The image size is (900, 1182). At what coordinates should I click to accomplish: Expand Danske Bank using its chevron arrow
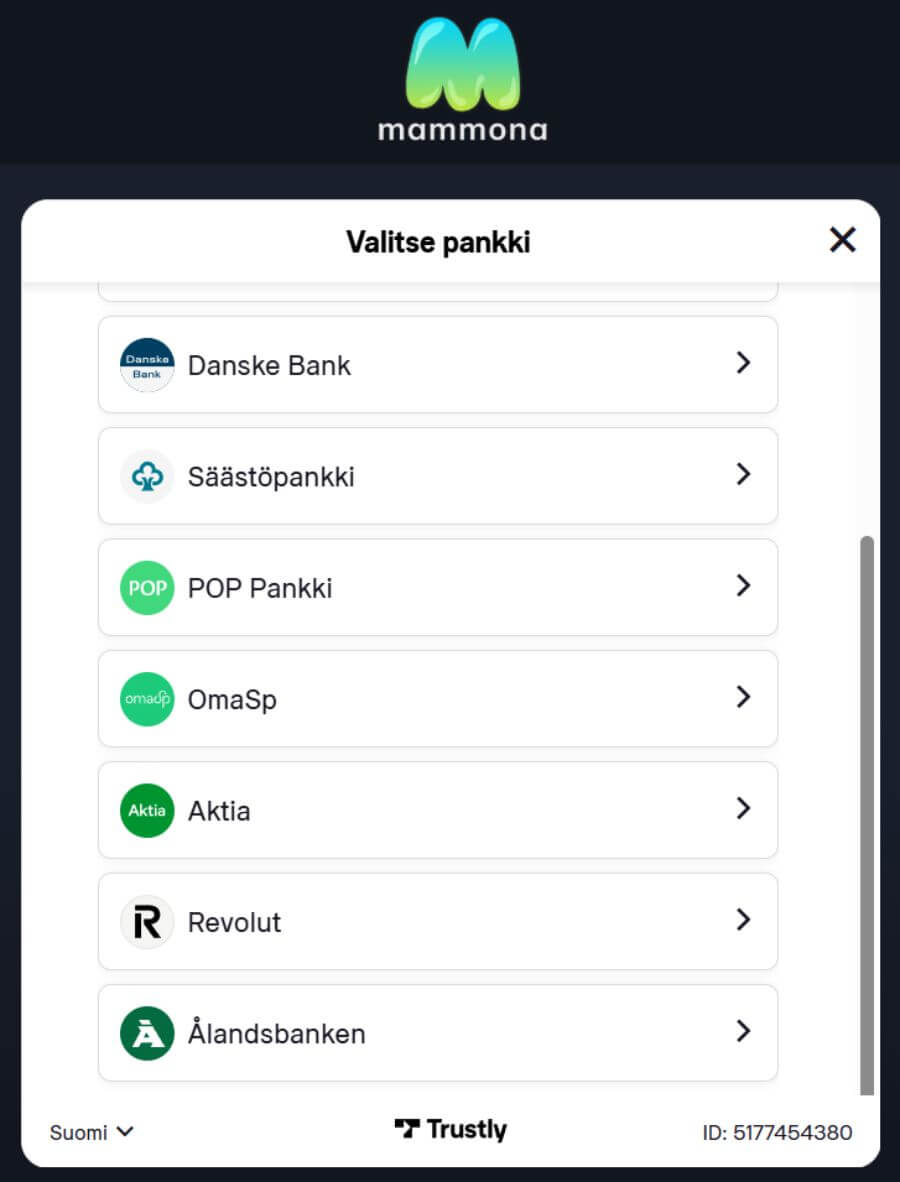pos(743,363)
